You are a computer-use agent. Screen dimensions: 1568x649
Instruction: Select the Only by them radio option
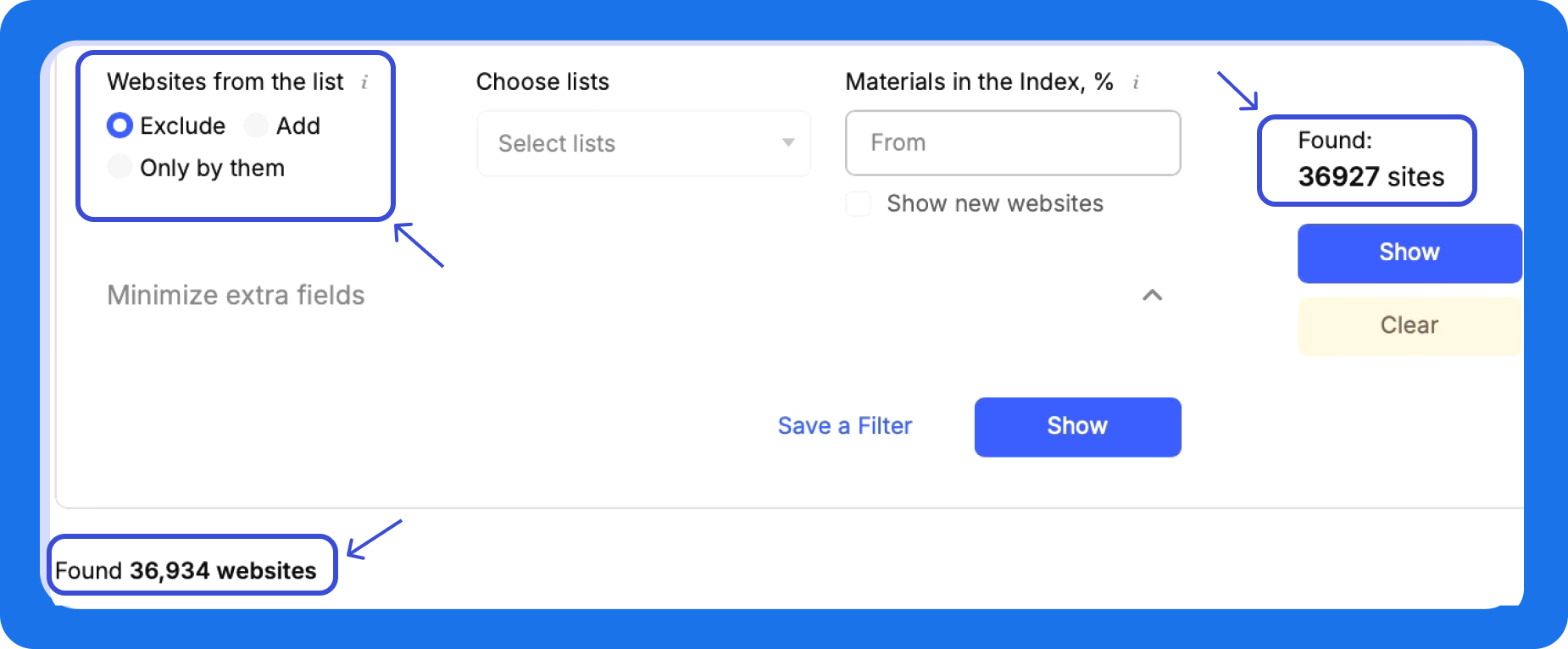120,167
